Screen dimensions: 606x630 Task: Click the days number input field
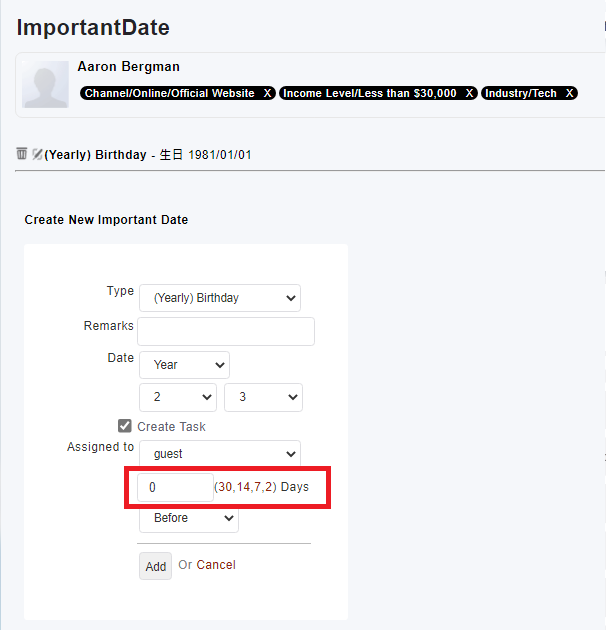point(175,487)
